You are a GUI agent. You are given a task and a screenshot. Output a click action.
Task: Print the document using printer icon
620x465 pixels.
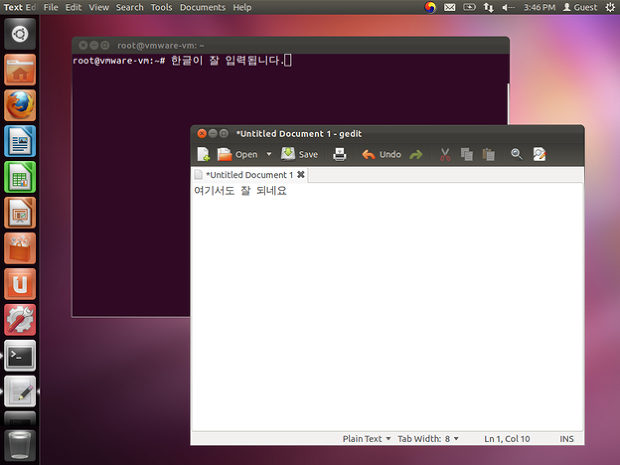click(x=340, y=154)
